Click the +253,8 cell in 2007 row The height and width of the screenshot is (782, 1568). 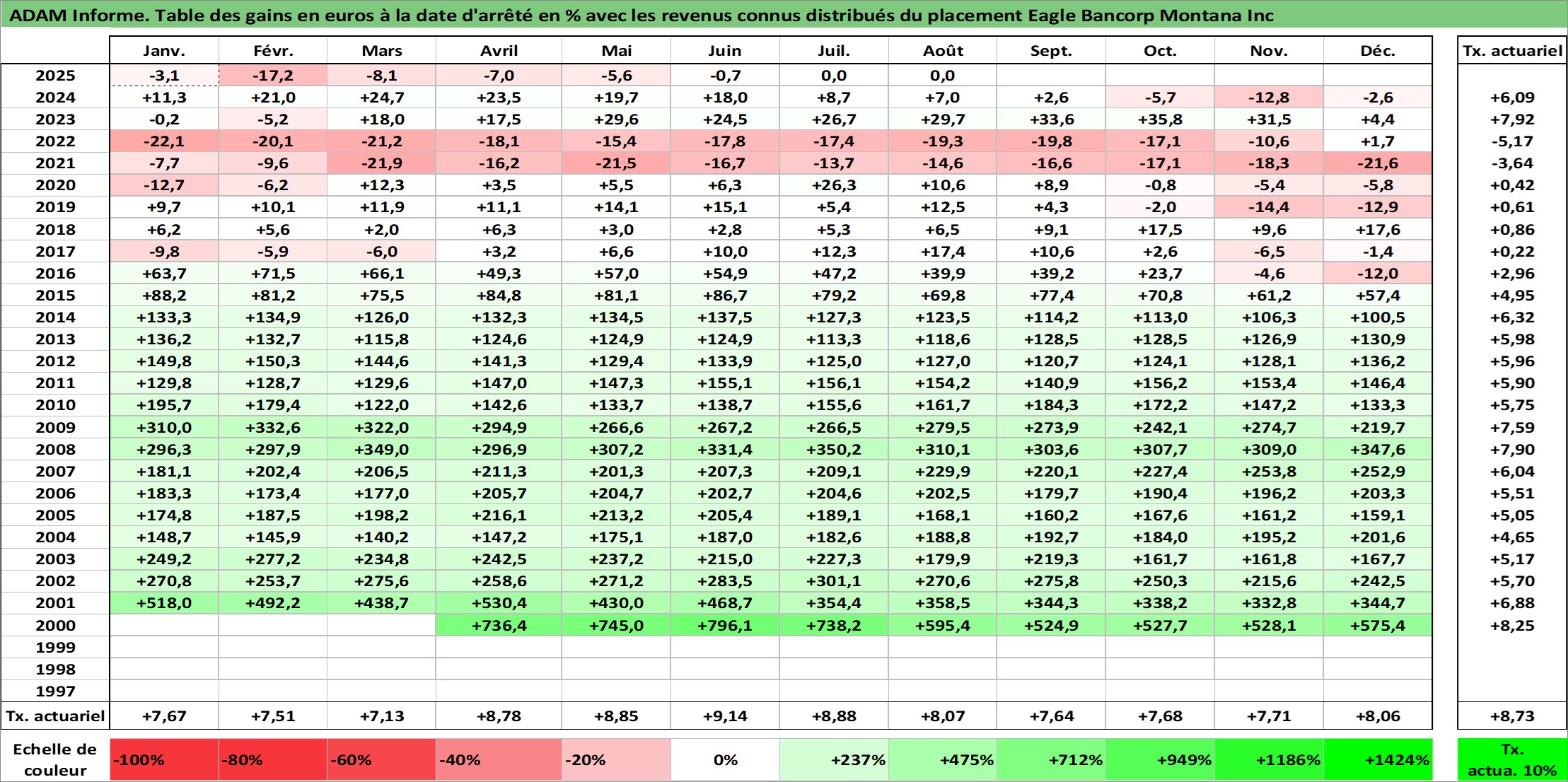click(1269, 472)
